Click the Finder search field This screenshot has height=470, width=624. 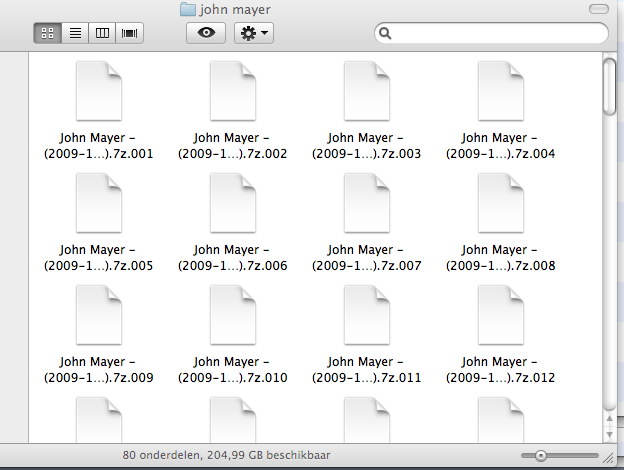click(x=491, y=33)
